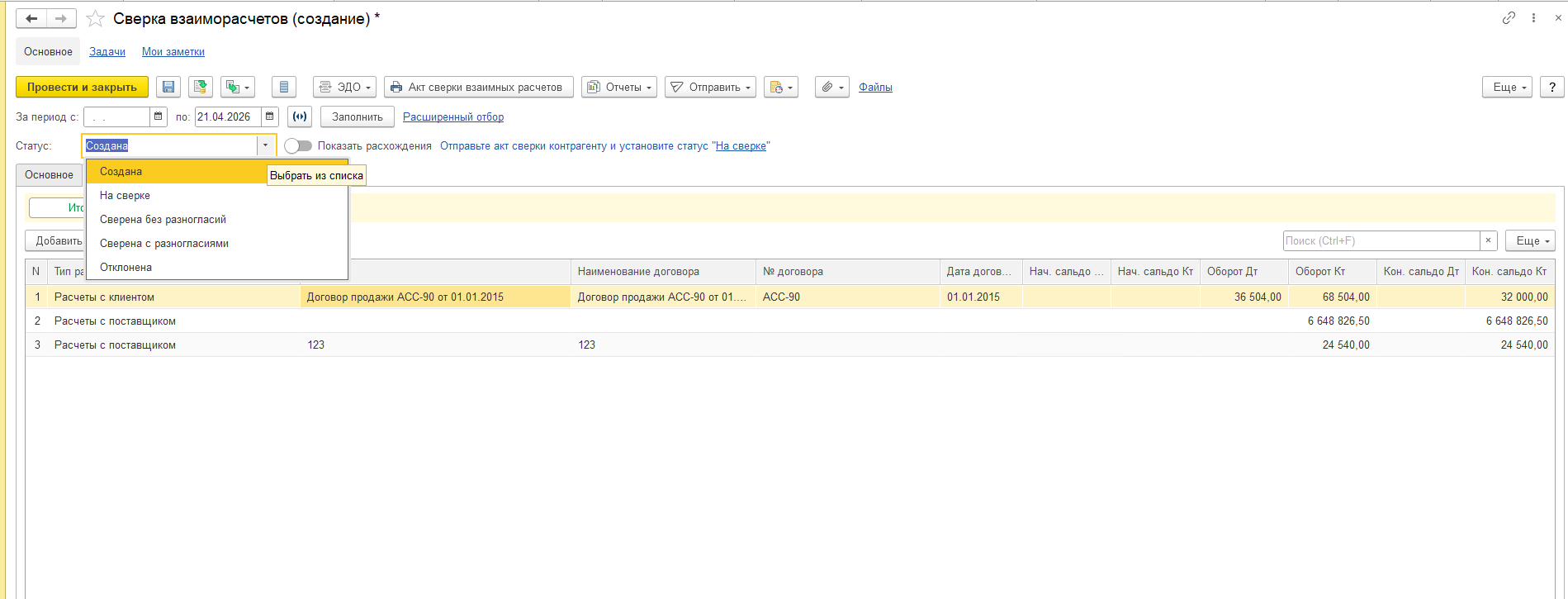1568x599 pixels.
Task: Open calendar for period end date
Action: (x=270, y=116)
